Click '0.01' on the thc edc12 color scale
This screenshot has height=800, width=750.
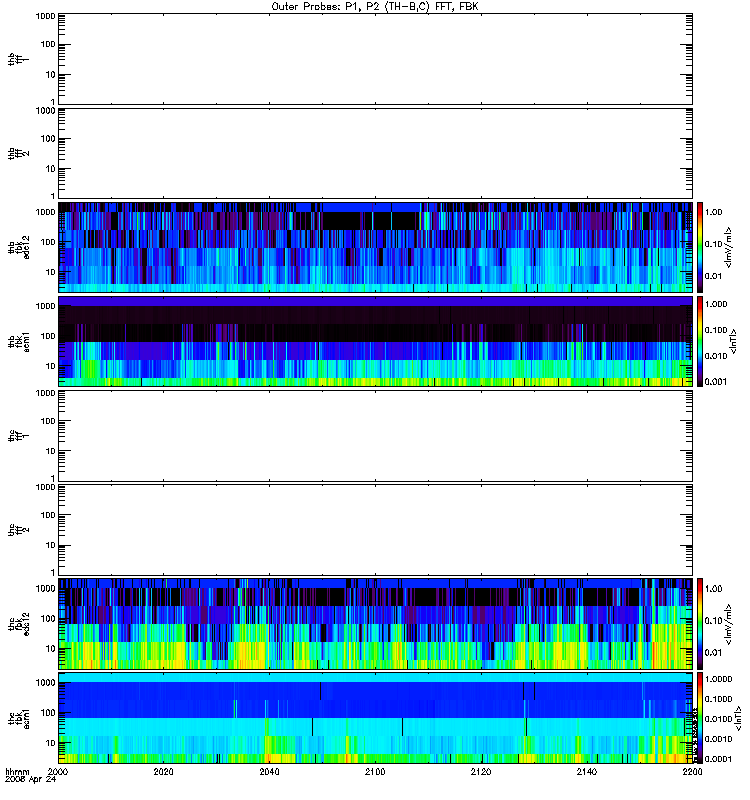click(714, 653)
